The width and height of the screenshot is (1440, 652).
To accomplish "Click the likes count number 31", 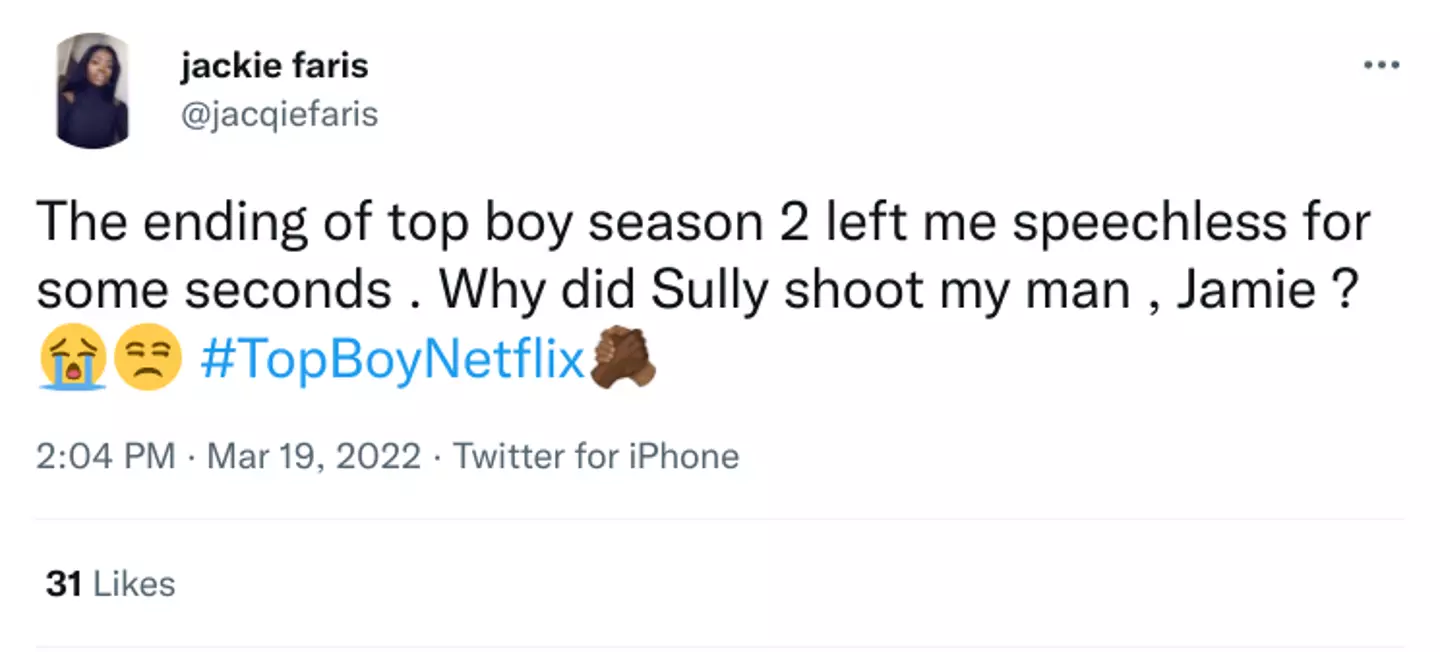I will coord(63,584).
